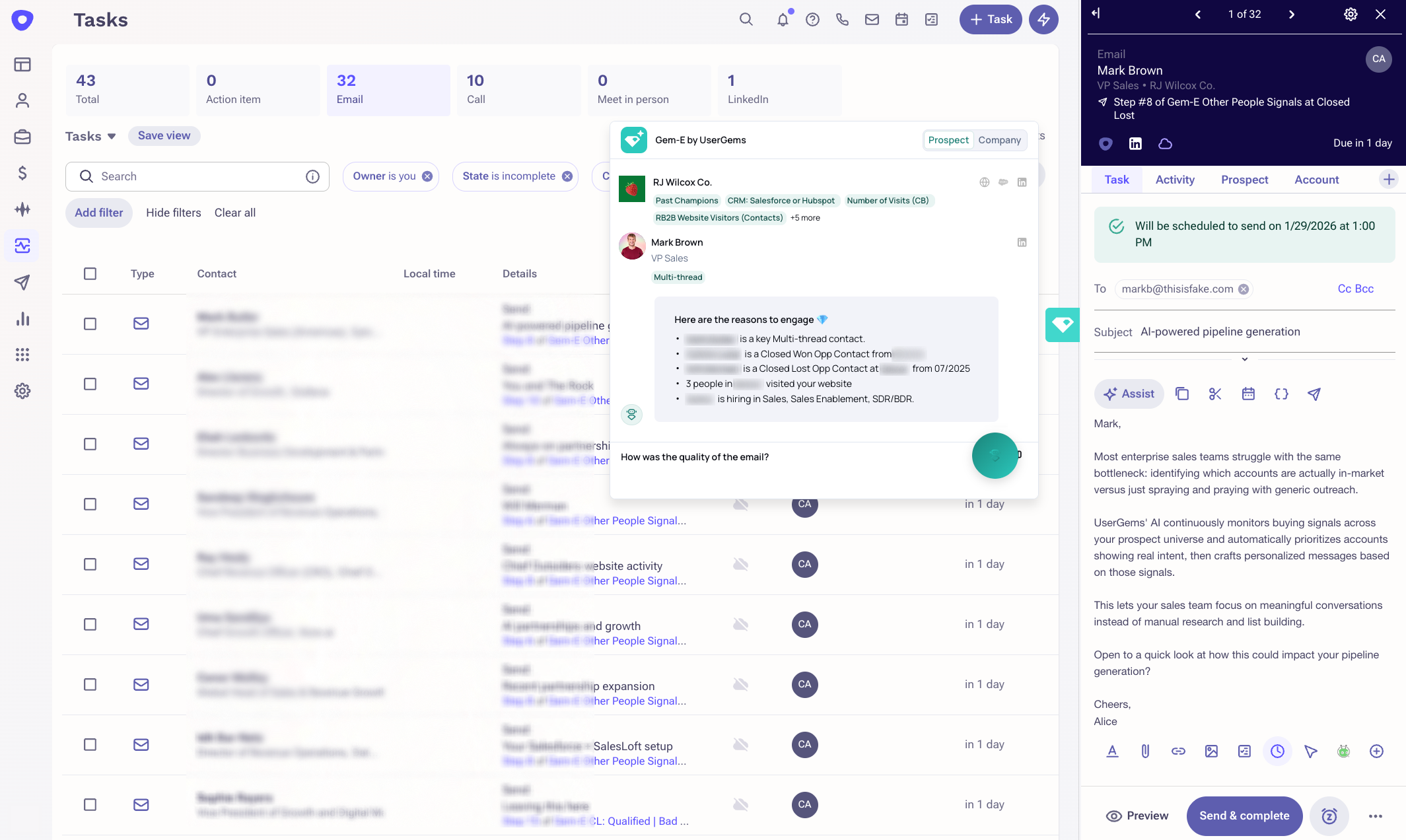
Task: Go to next task with right chevron
Action: (x=1292, y=15)
